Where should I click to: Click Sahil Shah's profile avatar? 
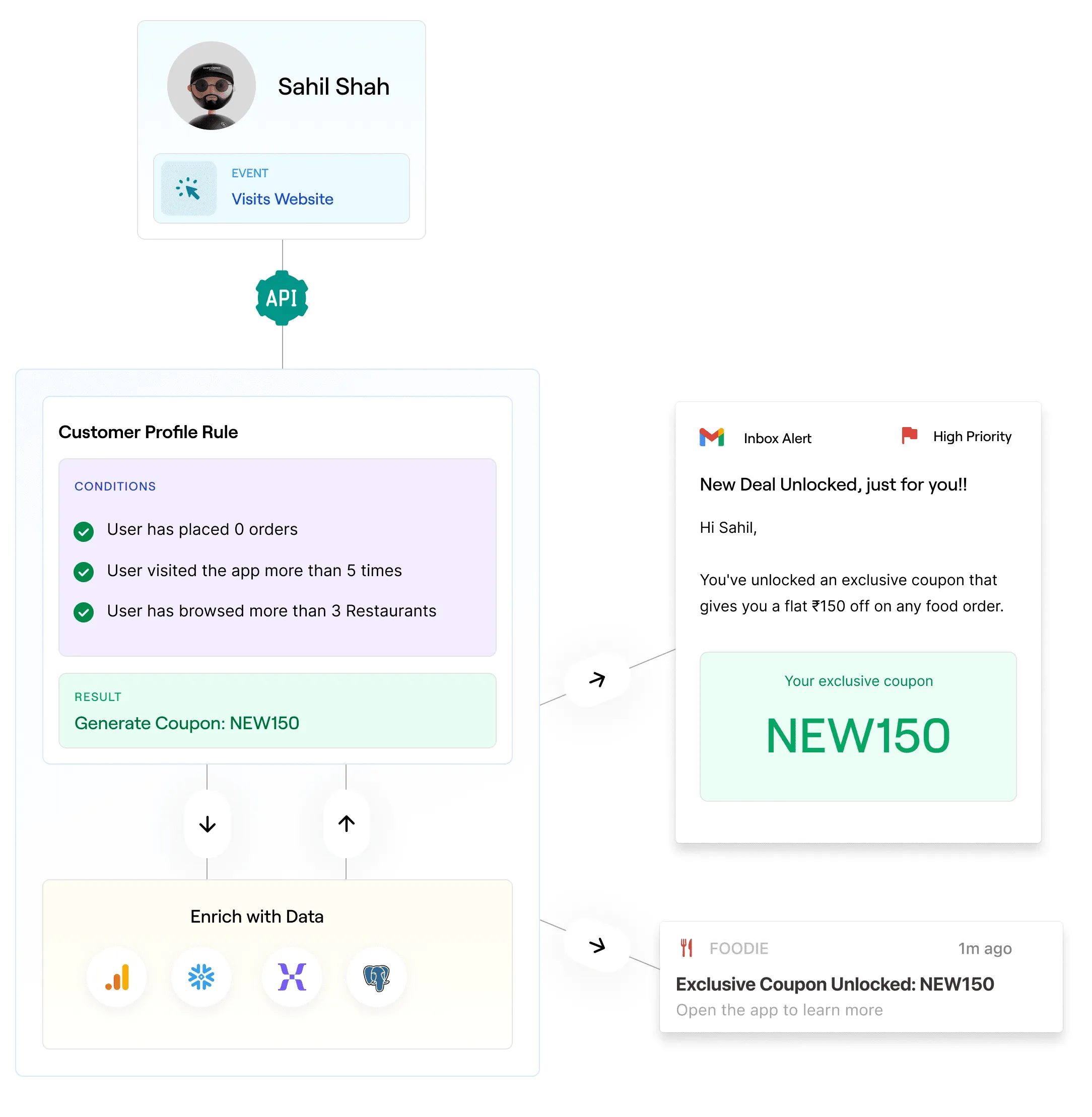(x=211, y=86)
